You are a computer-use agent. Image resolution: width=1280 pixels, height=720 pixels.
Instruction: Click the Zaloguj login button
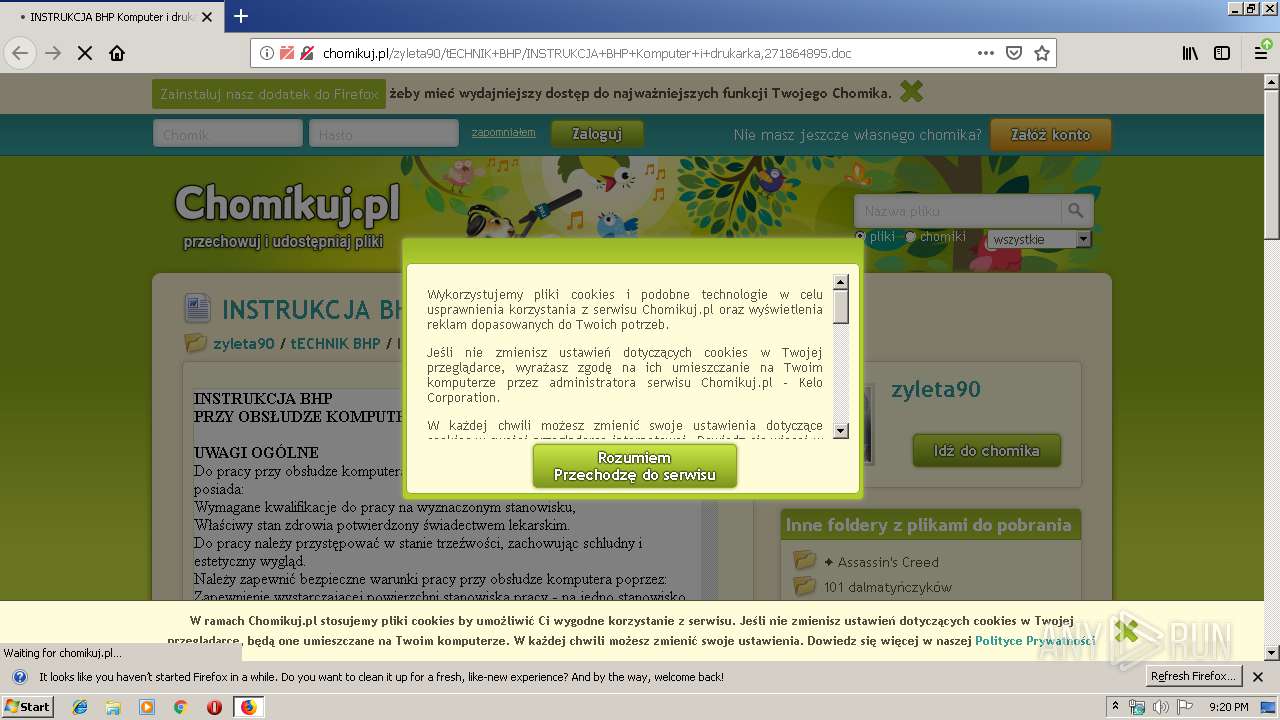click(x=597, y=134)
